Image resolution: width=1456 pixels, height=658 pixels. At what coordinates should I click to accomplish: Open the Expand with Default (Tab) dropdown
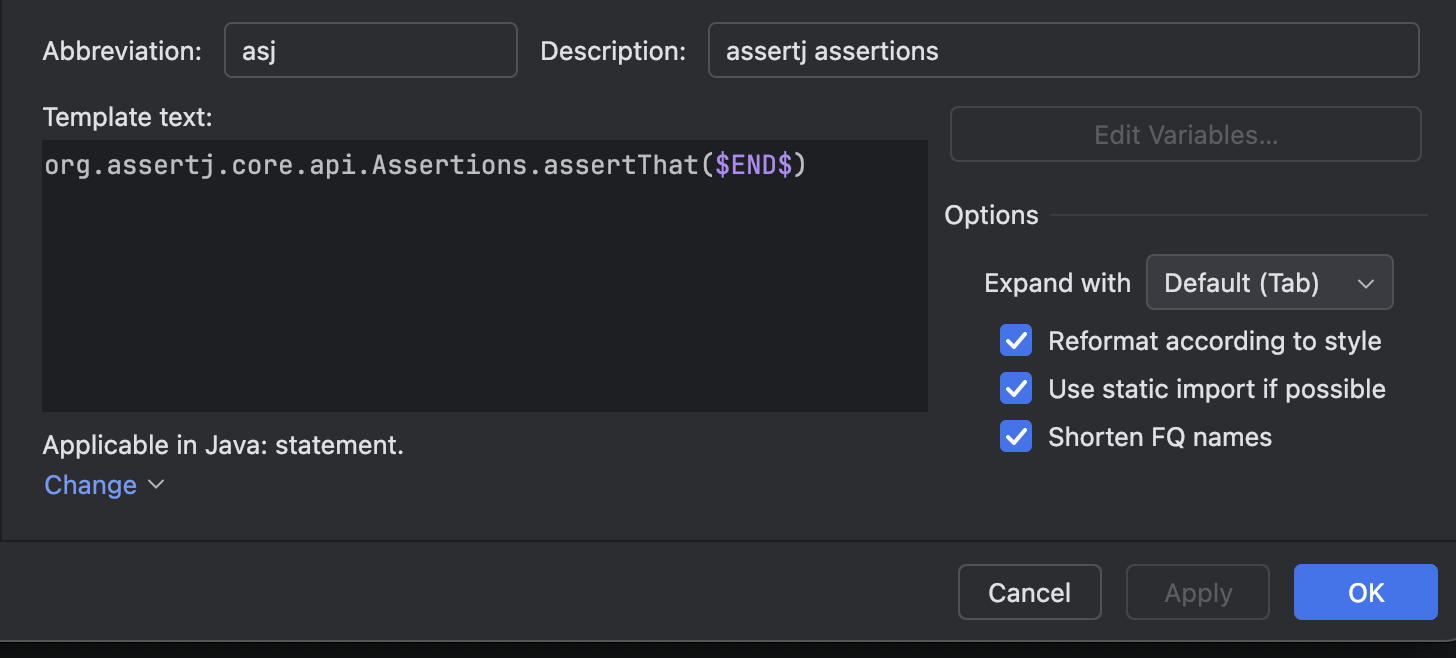pyautogui.click(x=1268, y=283)
